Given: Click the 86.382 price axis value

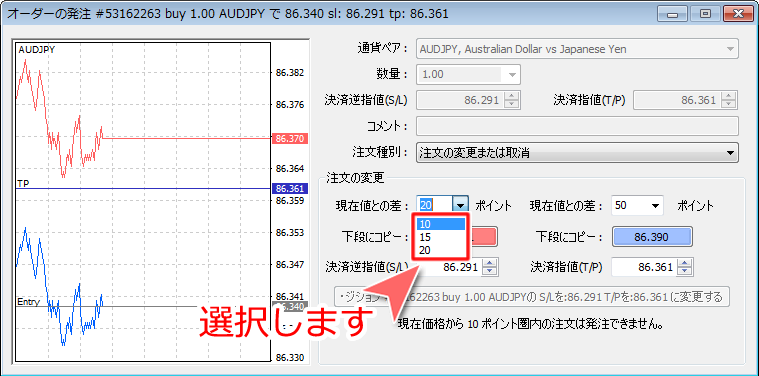Looking at the screenshot, I should [290, 73].
